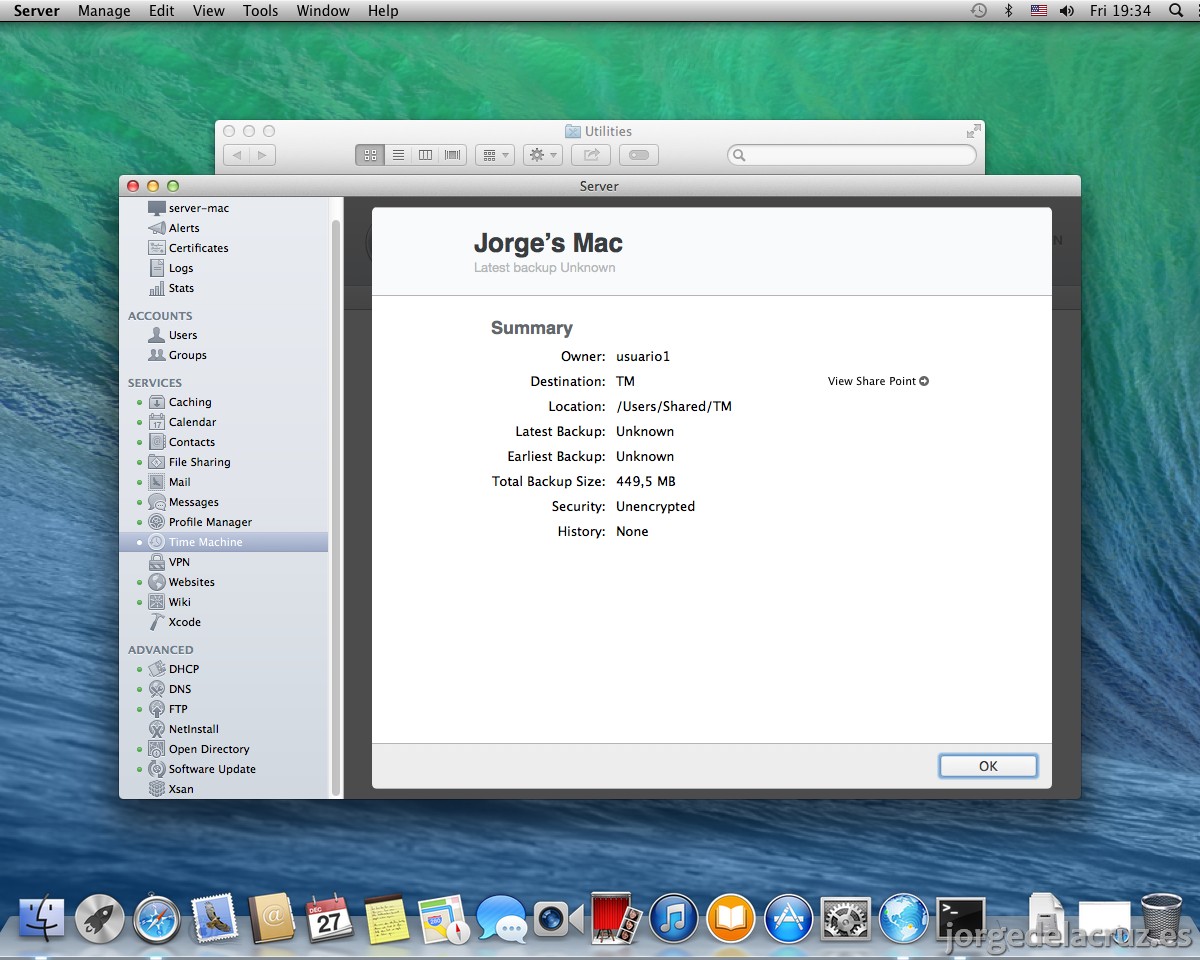Click the Share button in Utilities window
The width and height of the screenshot is (1200, 960).
(591, 155)
